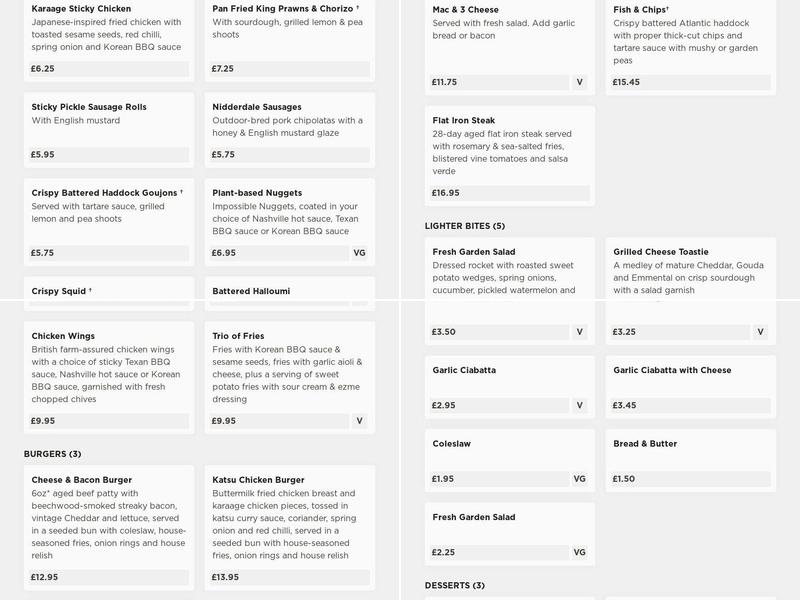Select the Nidderdale Sausages card
This screenshot has height=600, width=800.
pyautogui.click(x=289, y=128)
